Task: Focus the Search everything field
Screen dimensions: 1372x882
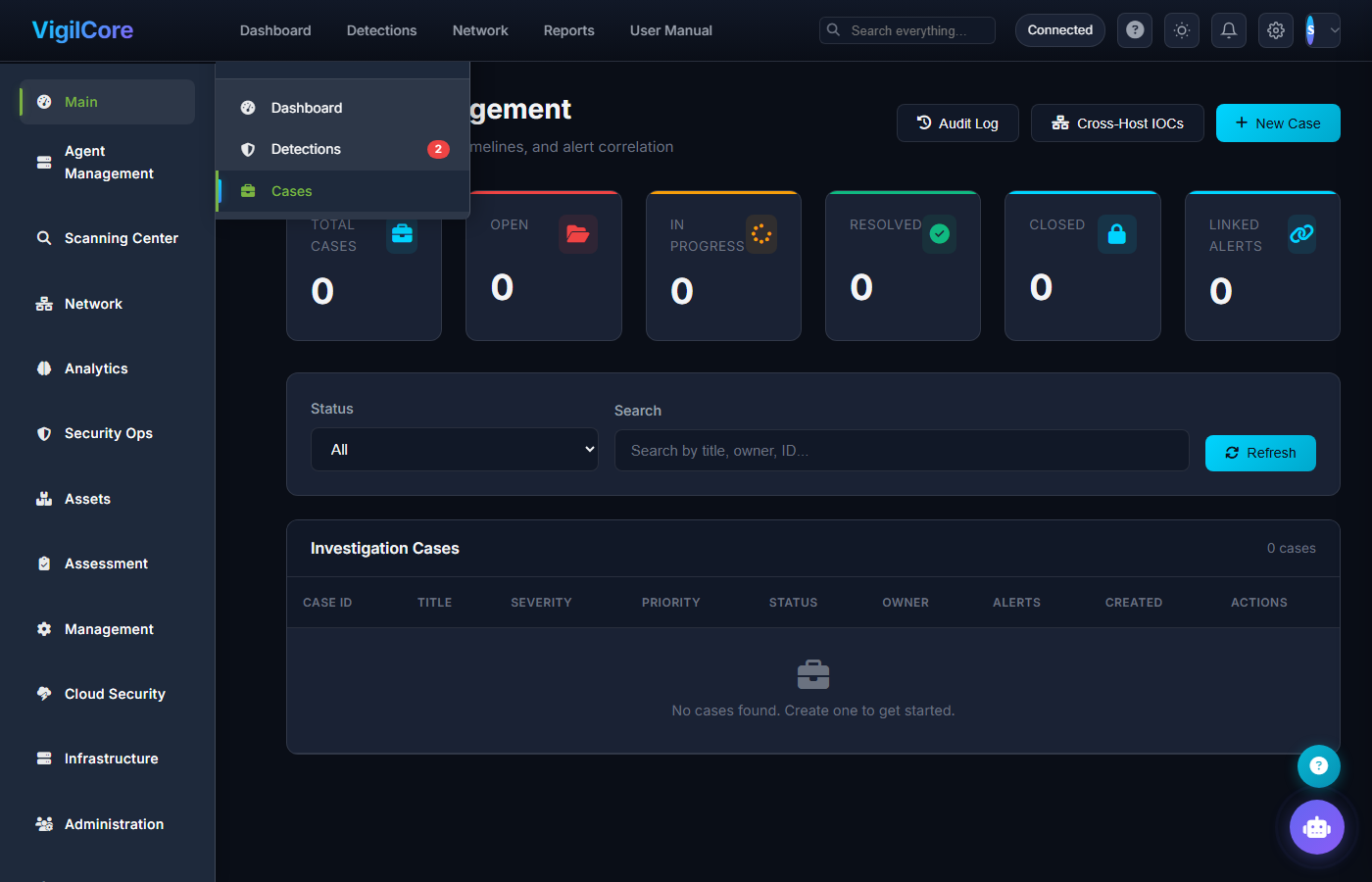Action: [x=907, y=30]
